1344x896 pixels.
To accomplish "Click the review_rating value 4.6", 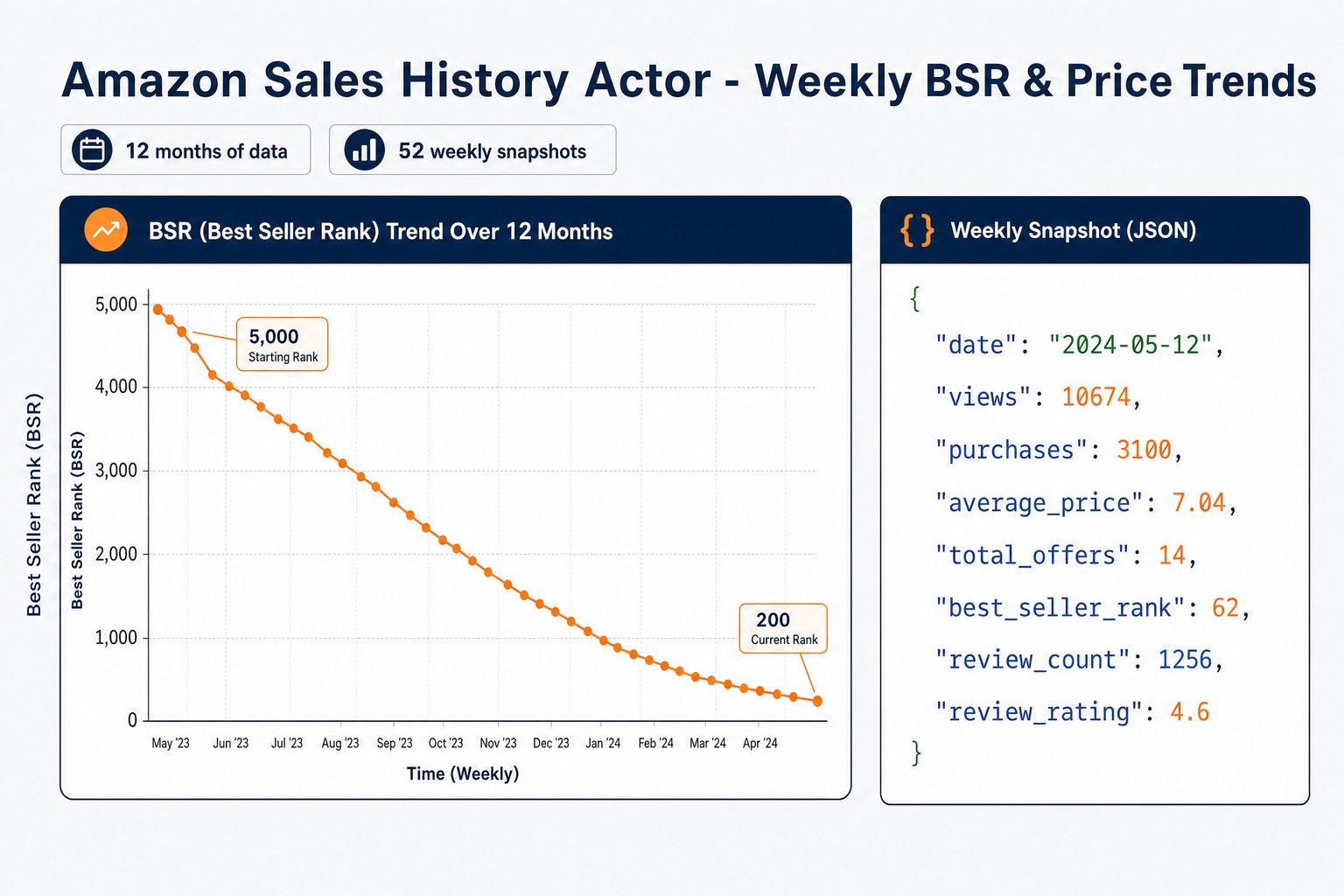I will [1190, 712].
